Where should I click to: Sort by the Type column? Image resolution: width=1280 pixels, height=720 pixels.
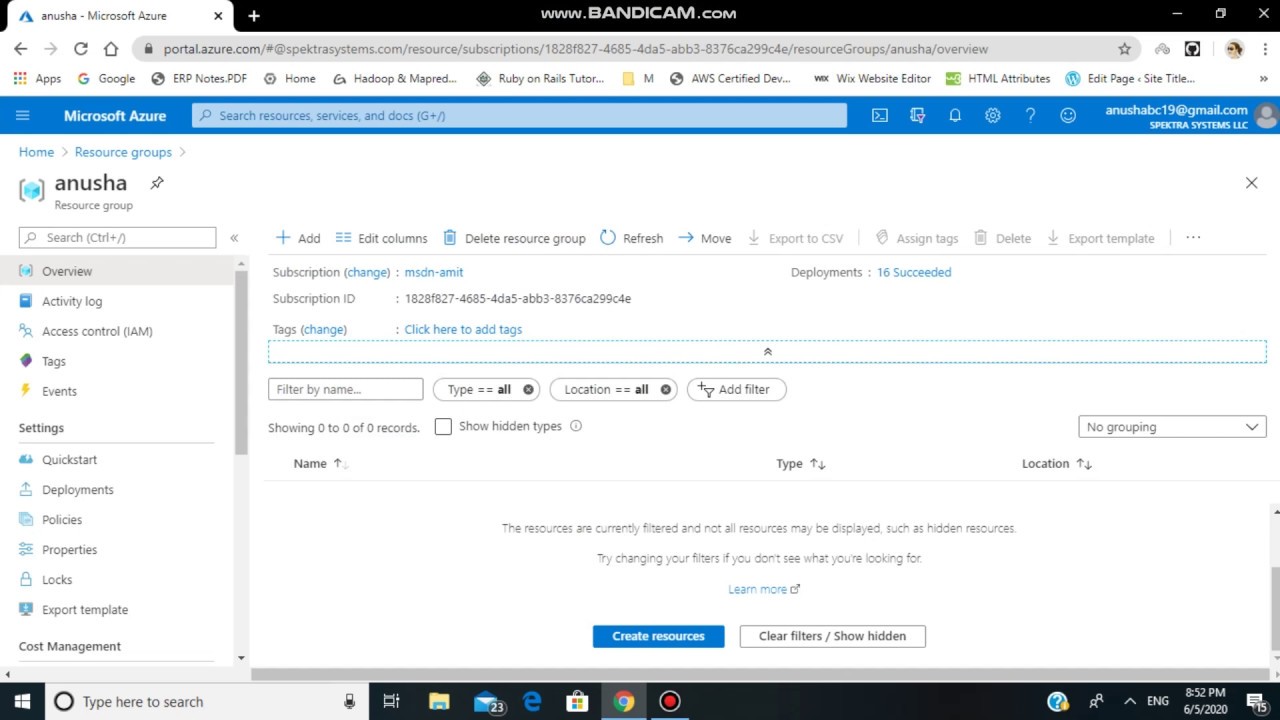point(801,464)
